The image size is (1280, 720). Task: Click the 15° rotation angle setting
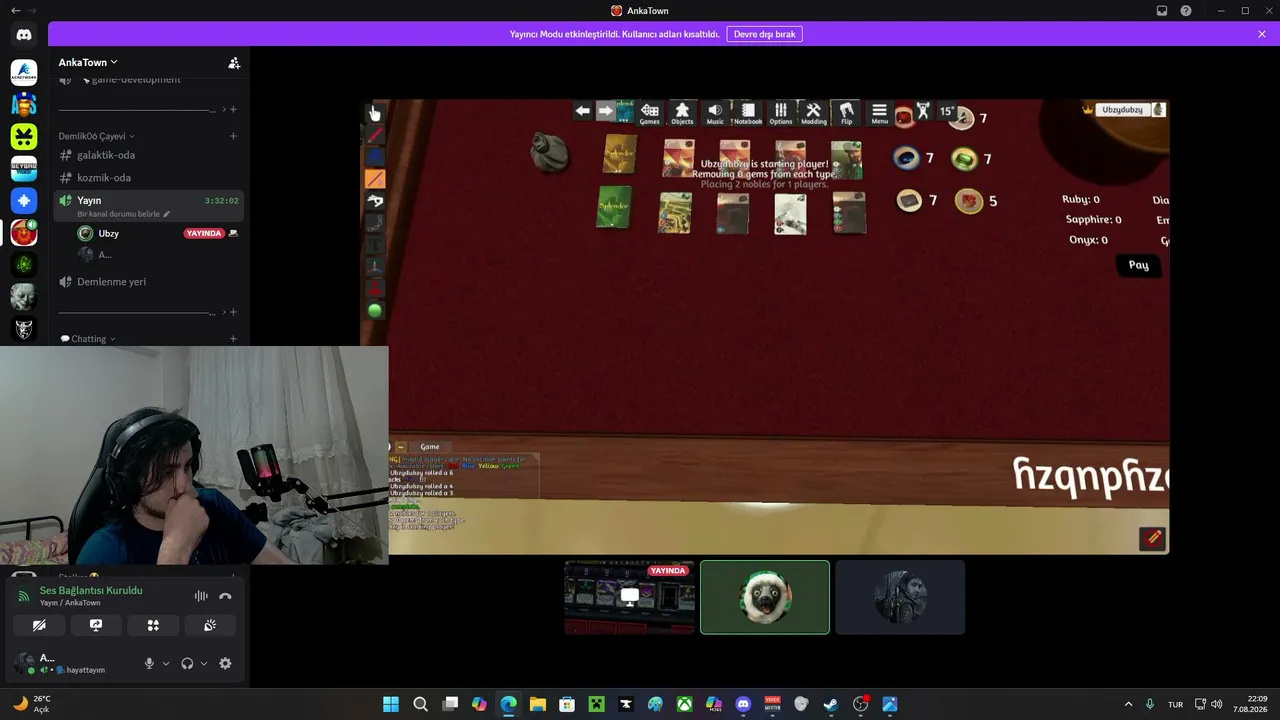(946, 111)
